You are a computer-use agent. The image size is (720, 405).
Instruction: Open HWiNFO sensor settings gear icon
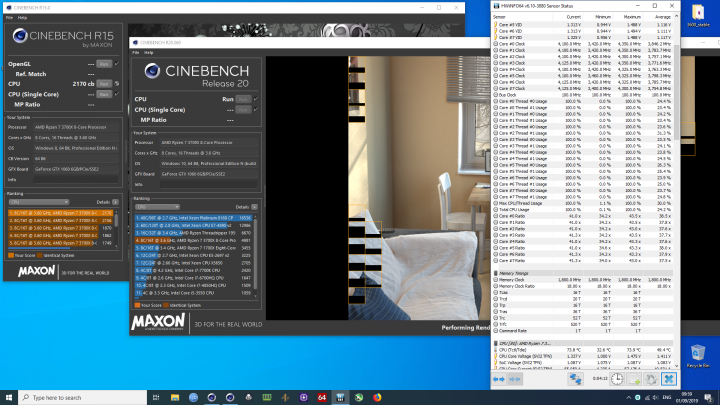651,379
